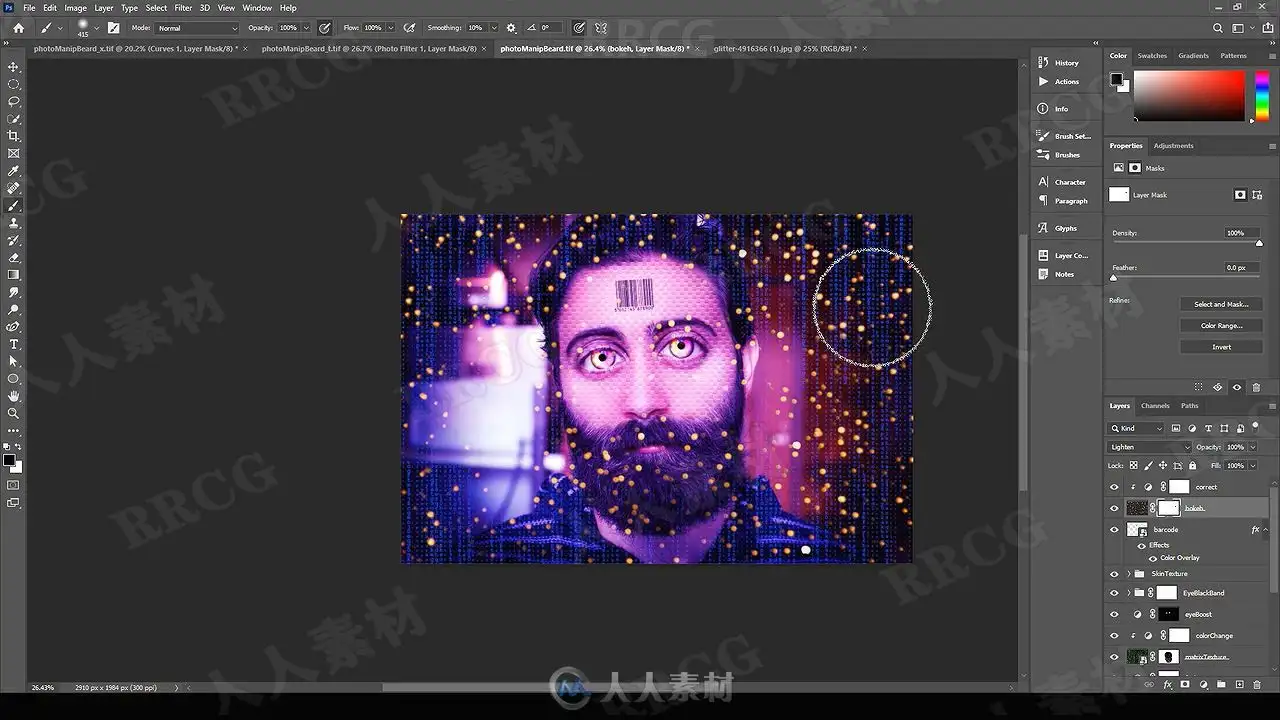1280x720 pixels.
Task: Click the Invert button
Action: (1221, 347)
